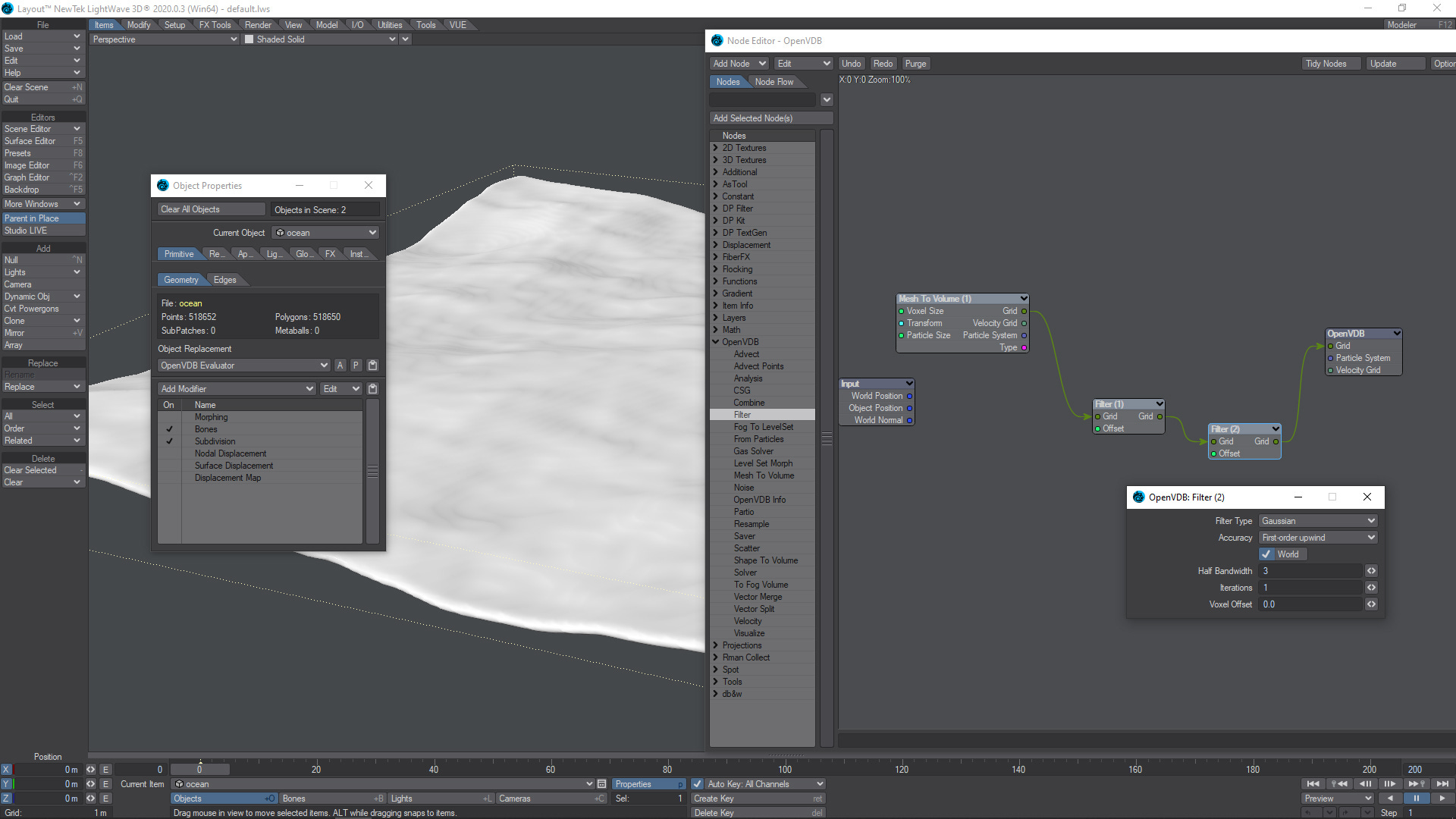Click the pause playback button
Screen dimensions: 1456x819
point(1416,799)
